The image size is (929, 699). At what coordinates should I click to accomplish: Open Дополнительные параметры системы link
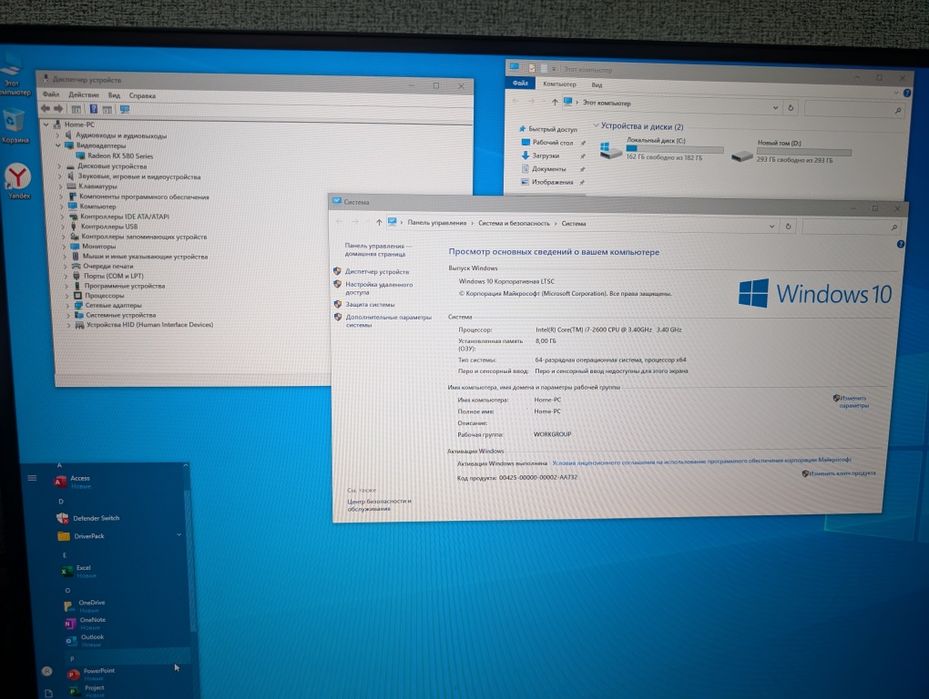click(389, 321)
